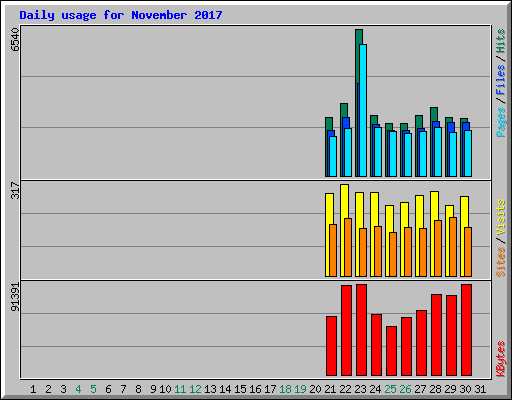Click the 'Pages' legend label
The height and width of the screenshot is (400, 512).
tap(501, 122)
